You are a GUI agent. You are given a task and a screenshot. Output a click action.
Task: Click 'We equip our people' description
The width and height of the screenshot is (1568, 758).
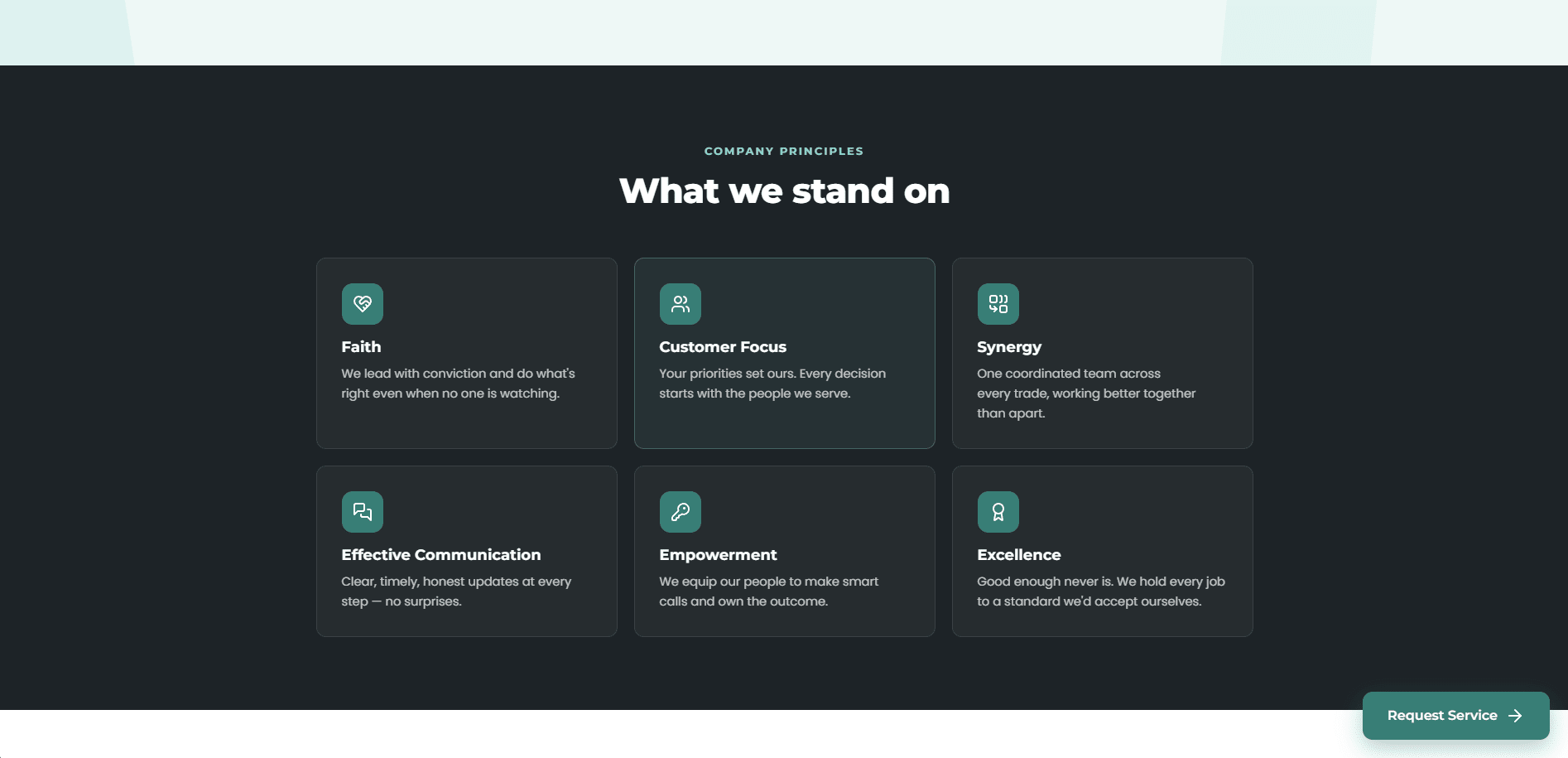tap(769, 591)
